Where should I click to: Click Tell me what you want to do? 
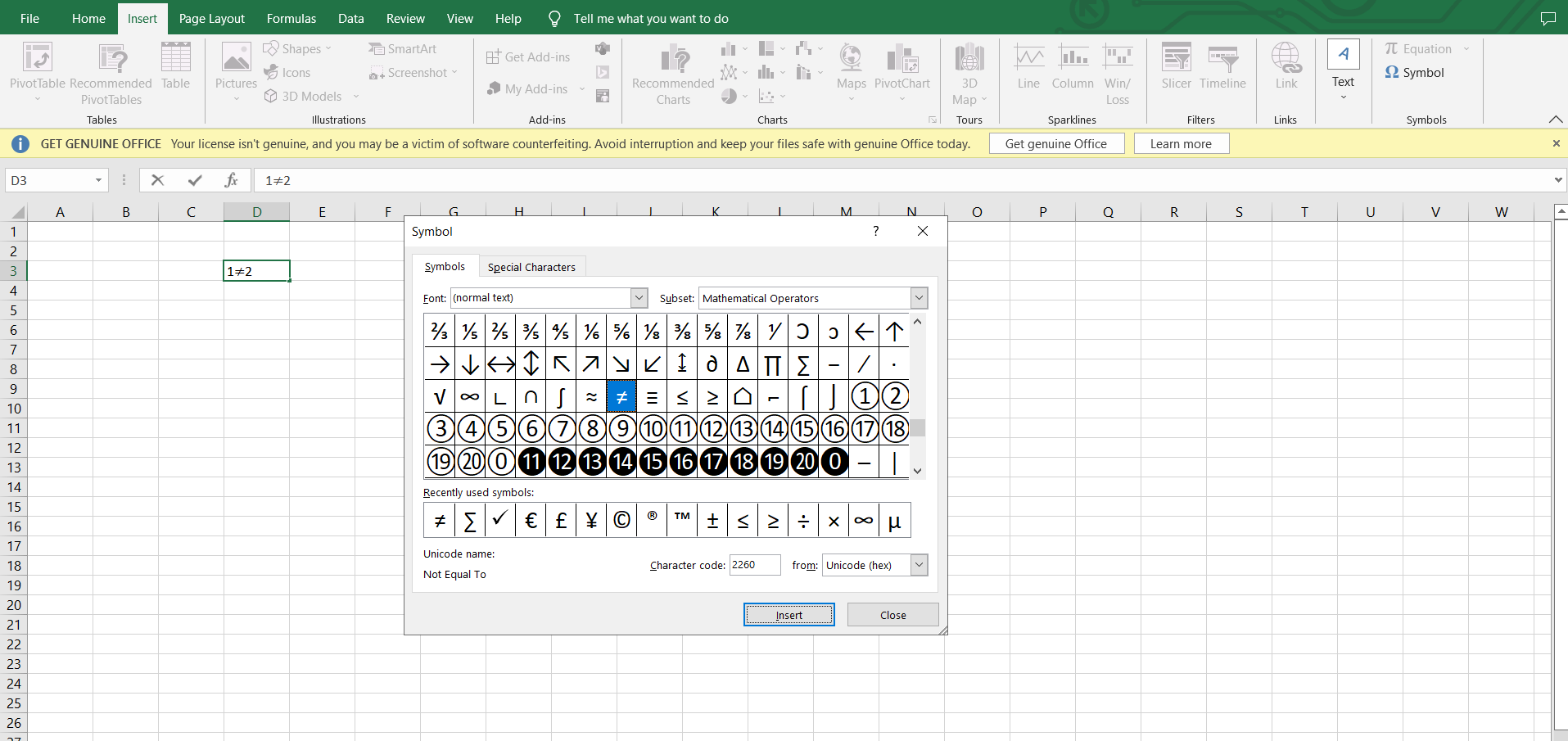(650, 18)
